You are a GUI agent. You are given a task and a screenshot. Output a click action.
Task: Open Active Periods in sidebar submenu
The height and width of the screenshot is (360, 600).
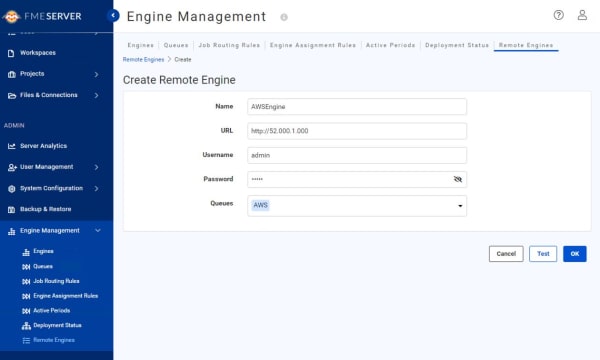52,311
